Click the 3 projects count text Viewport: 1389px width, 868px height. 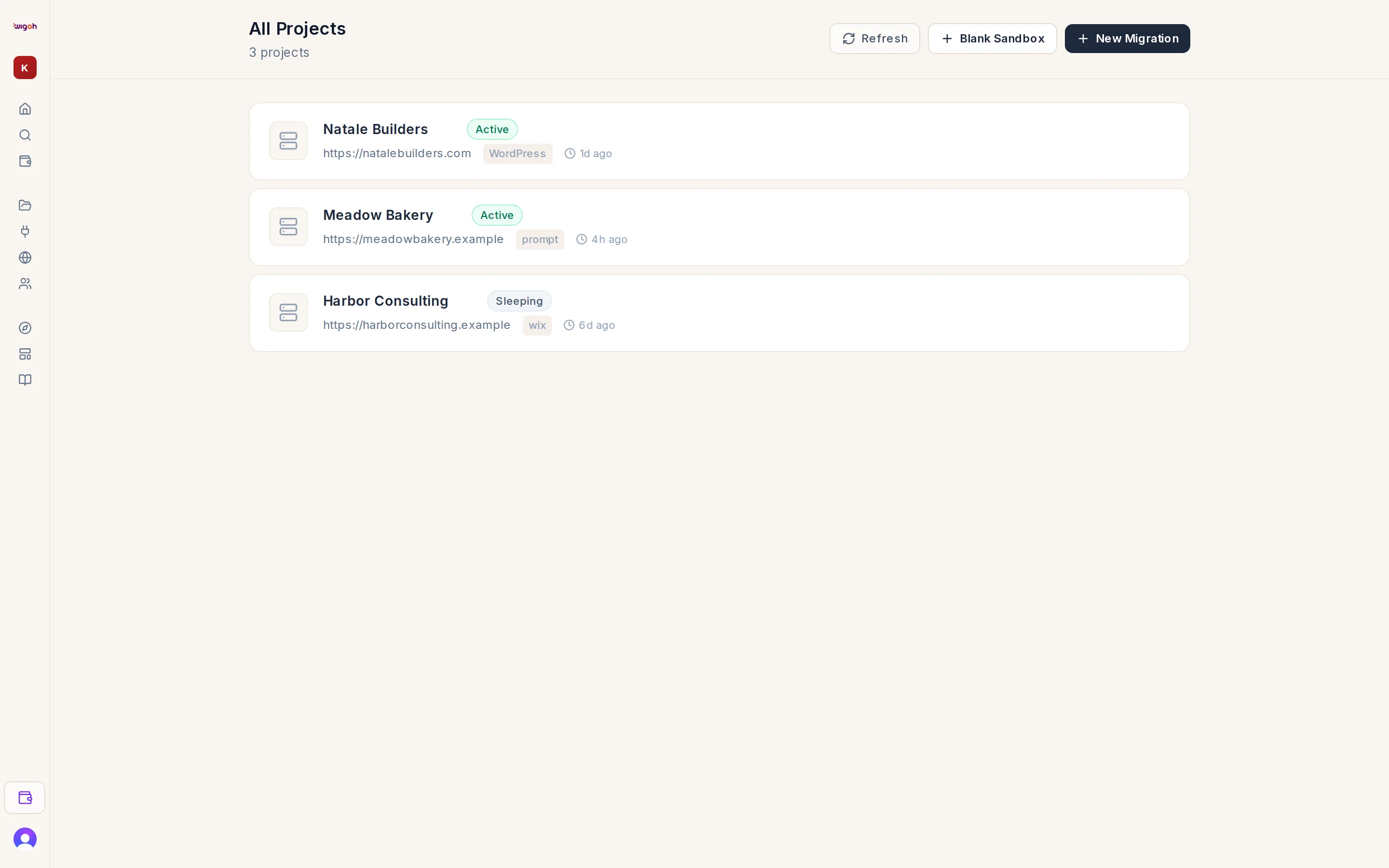click(x=279, y=52)
